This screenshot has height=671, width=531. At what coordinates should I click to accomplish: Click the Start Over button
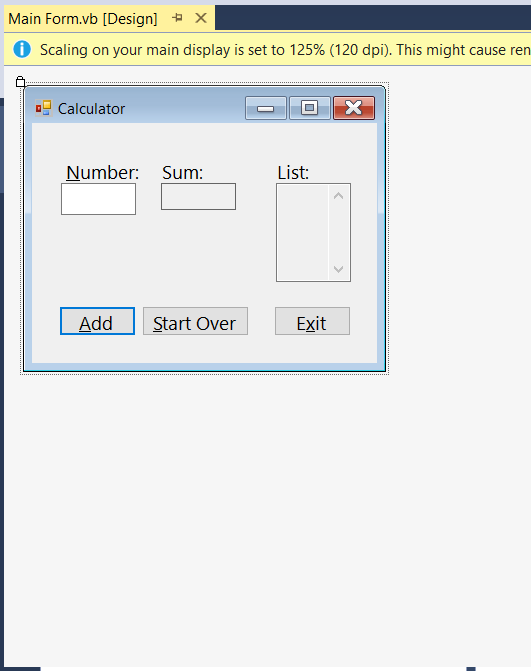[195, 321]
